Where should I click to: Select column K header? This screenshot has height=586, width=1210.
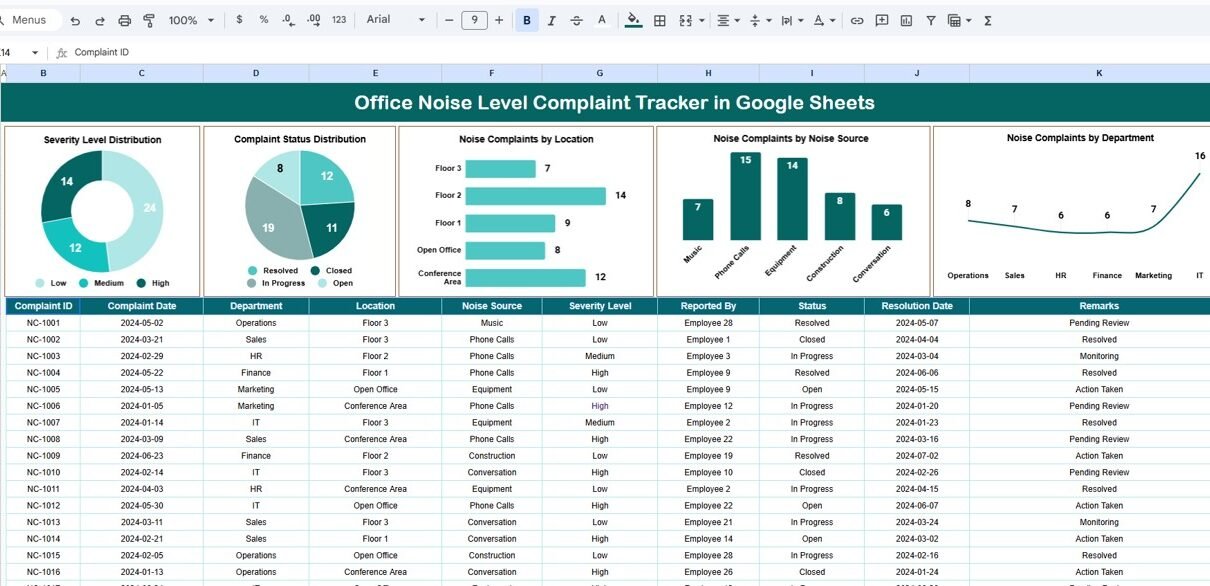click(1099, 73)
